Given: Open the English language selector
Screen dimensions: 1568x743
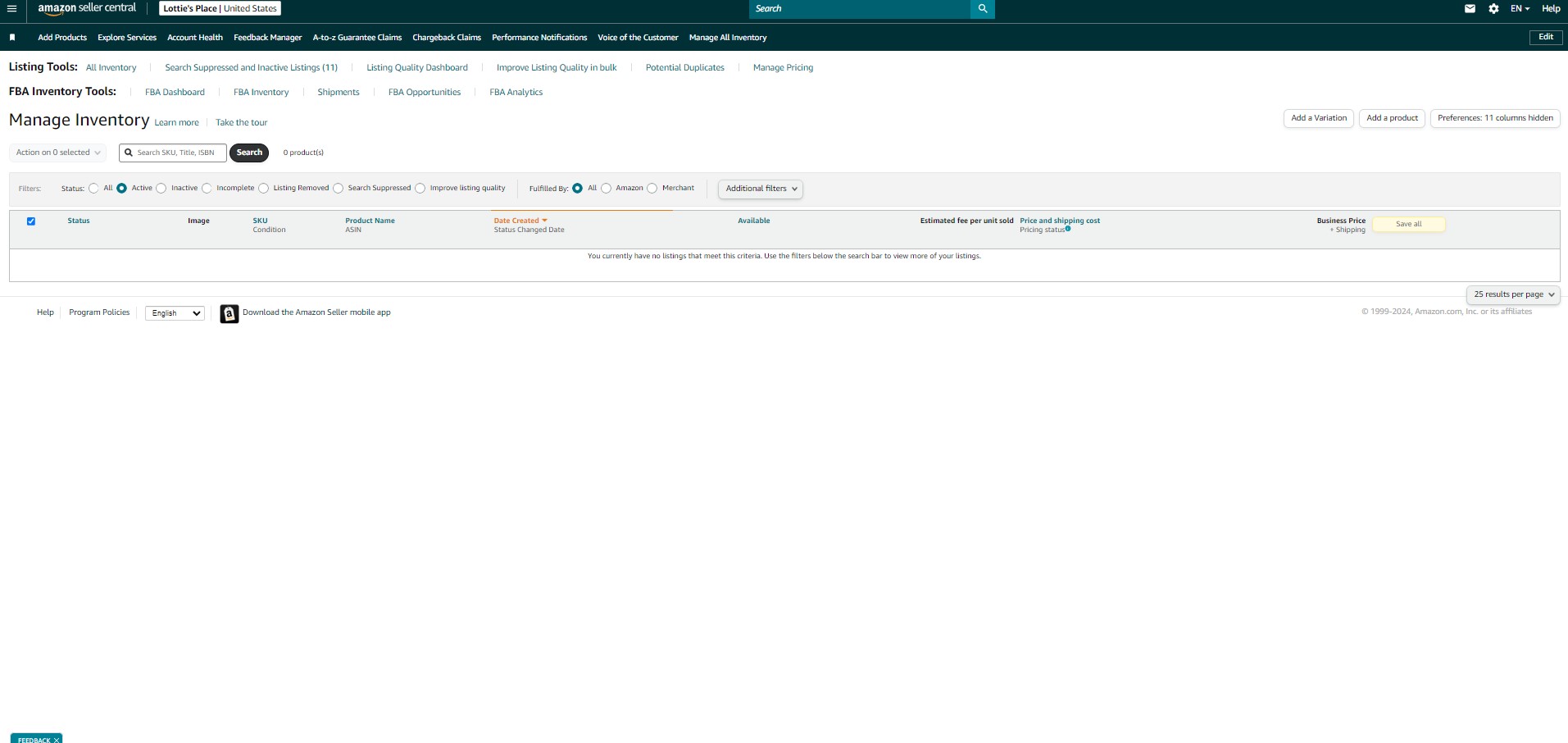Looking at the screenshot, I should 175,313.
